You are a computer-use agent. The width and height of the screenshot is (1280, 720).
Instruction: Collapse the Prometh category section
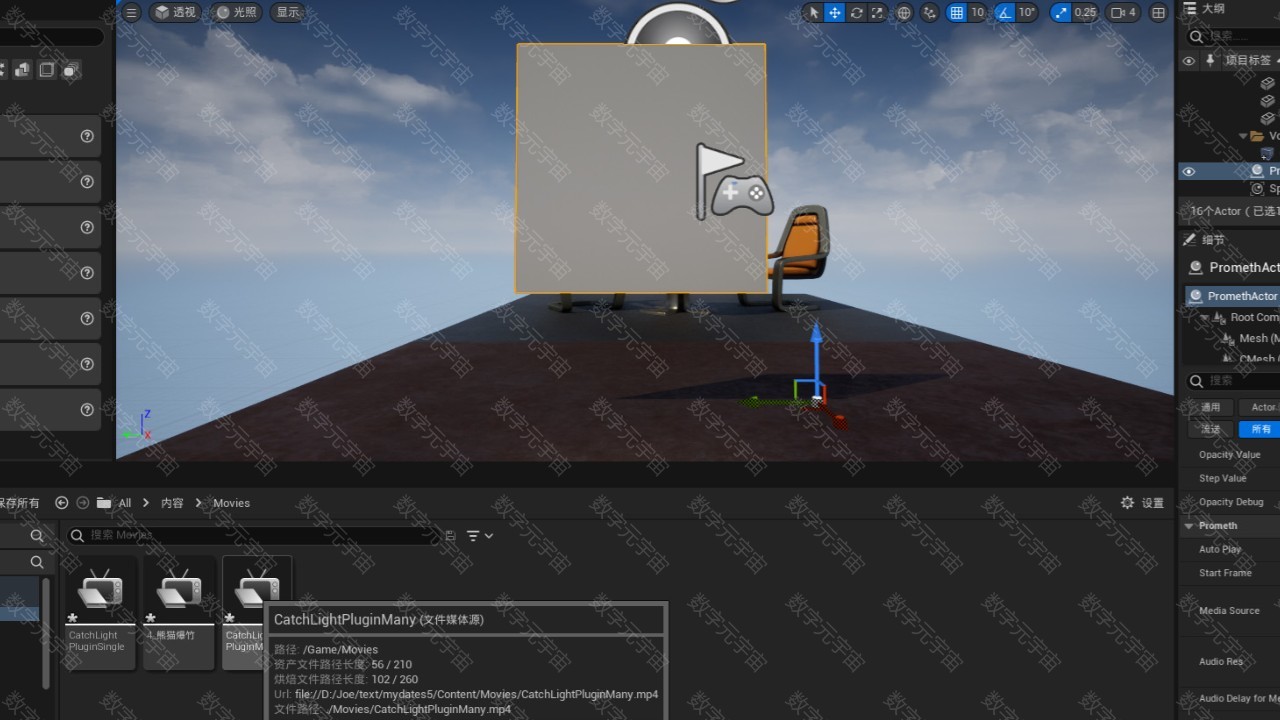click(x=1189, y=526)
